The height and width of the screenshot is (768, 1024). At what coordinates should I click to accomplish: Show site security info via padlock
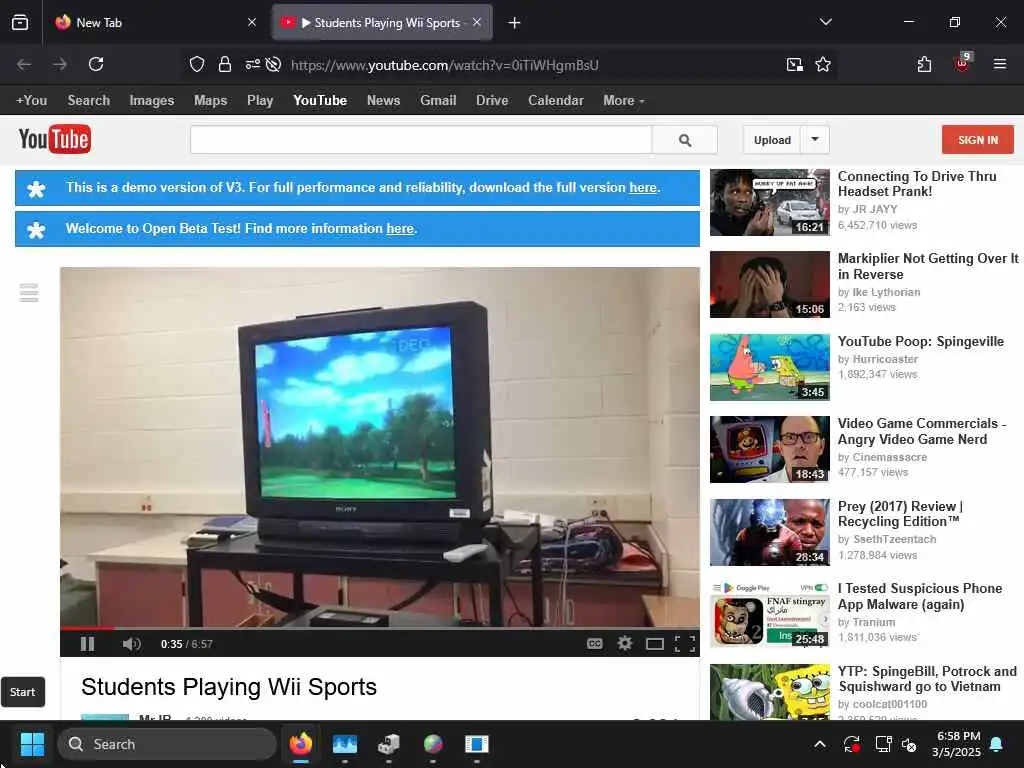tap(225, 64)
